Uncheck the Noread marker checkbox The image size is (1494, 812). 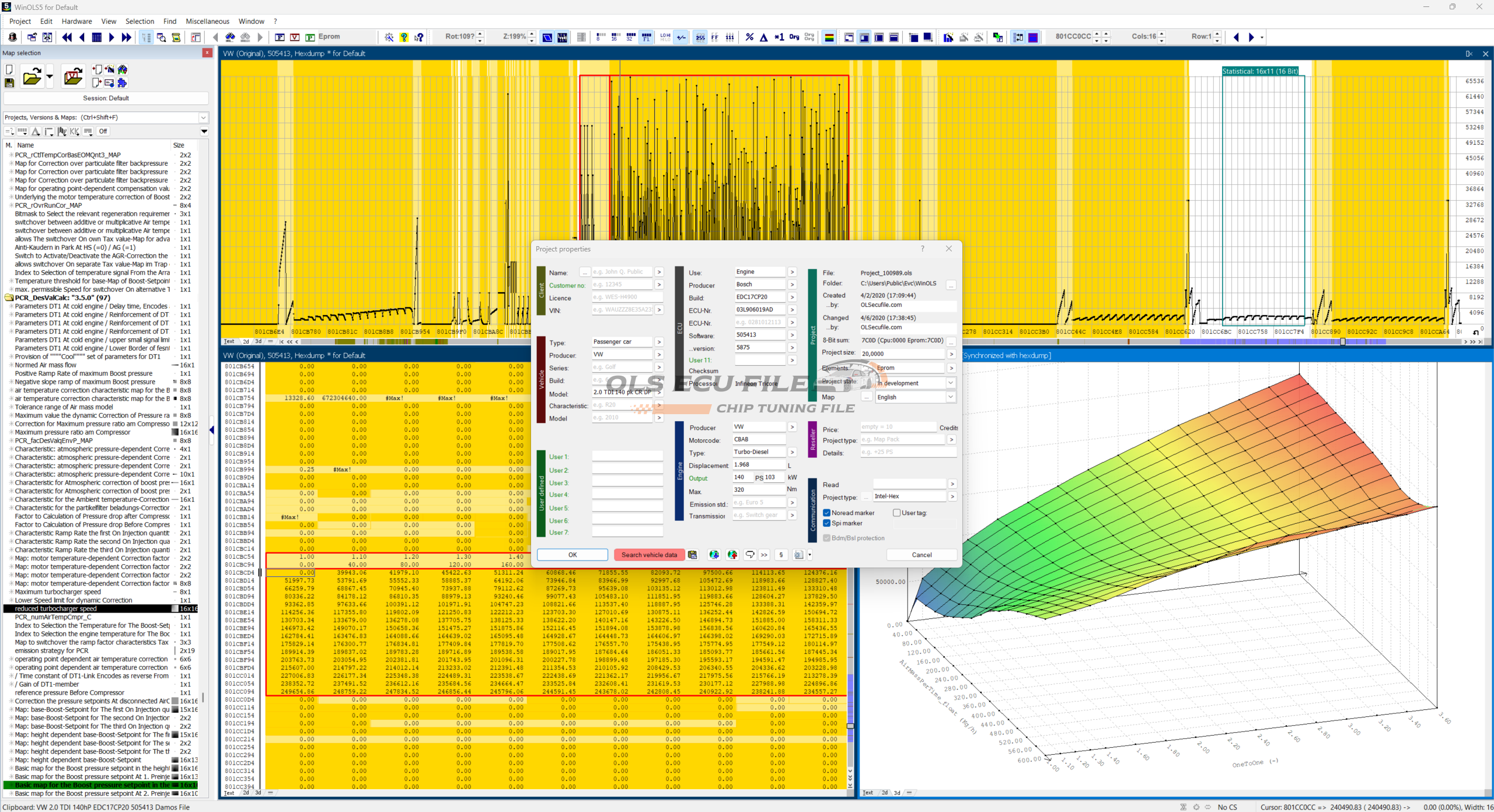tap(827, 513)
